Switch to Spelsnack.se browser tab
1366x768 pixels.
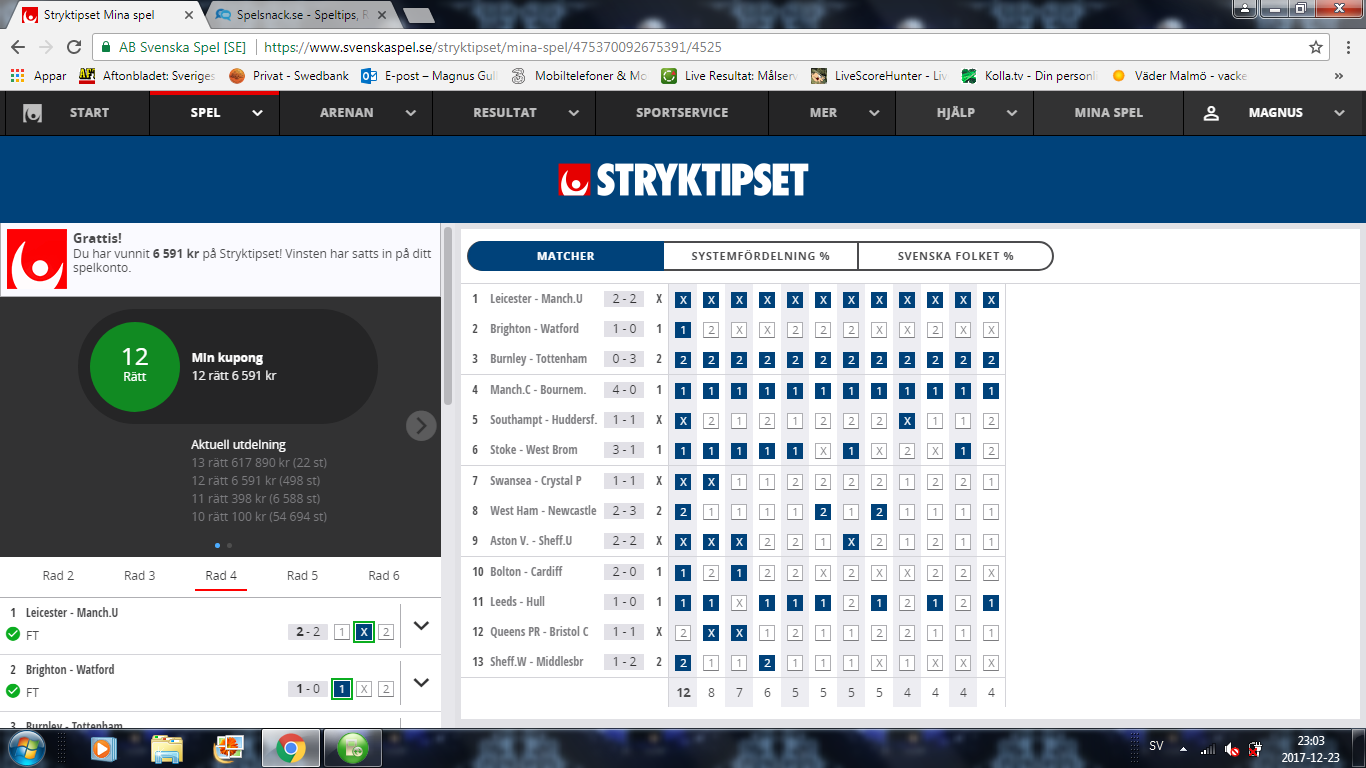point(303,15)
